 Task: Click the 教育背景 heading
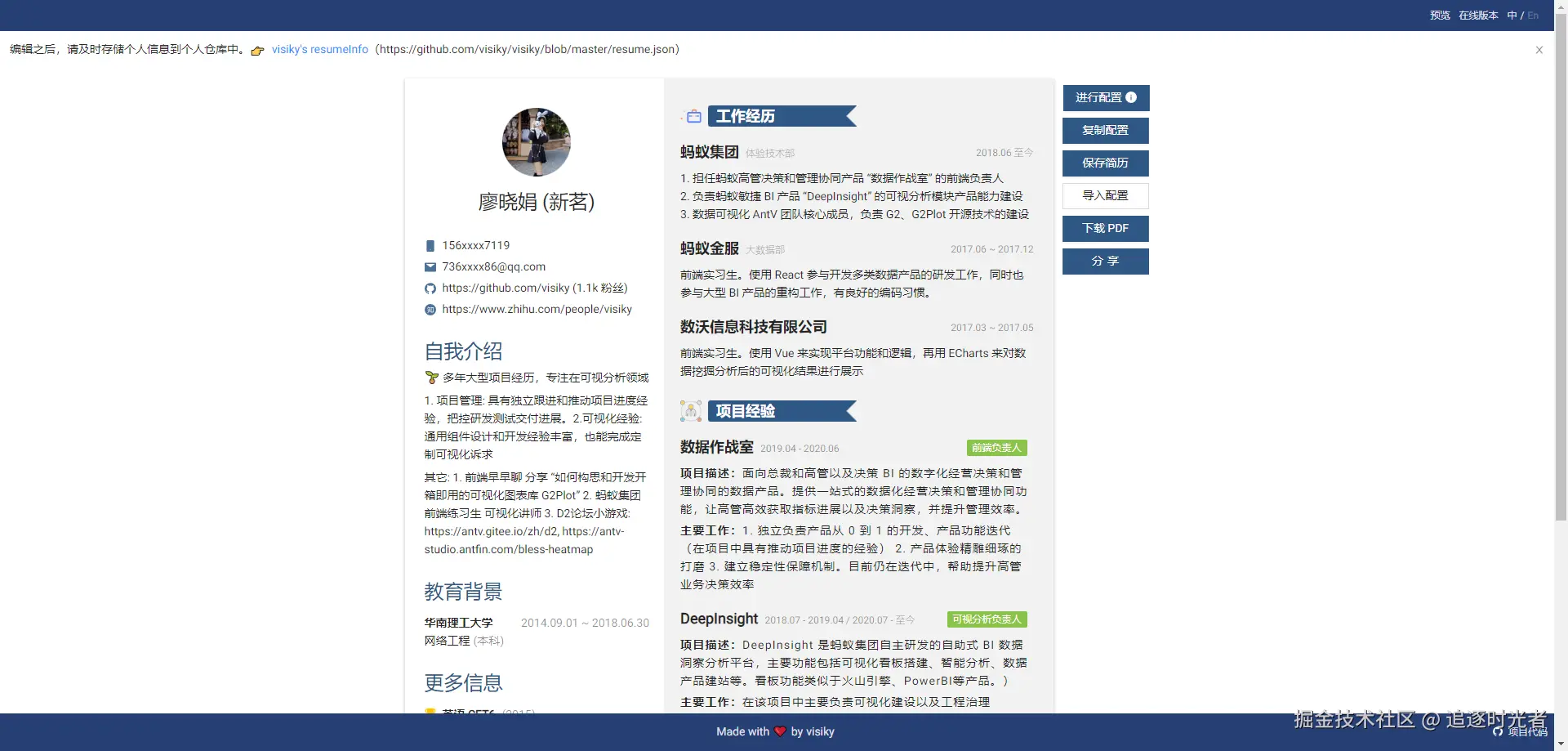(463, 592)
